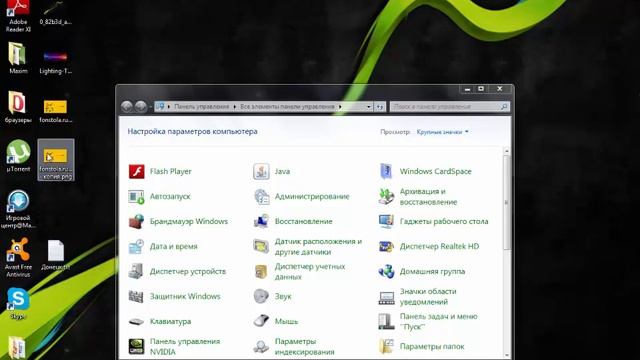
Task: Click the Звук speaker icon
Action: coord(261,297)
